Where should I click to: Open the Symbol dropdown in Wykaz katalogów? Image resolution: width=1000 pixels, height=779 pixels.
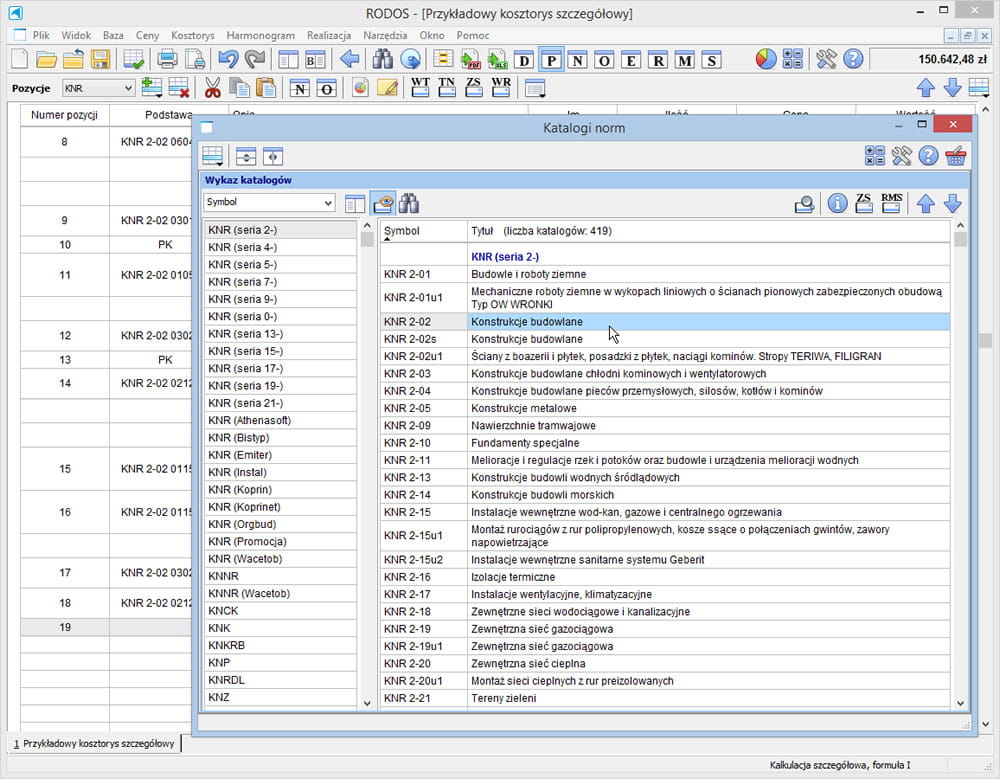(269, 202)
